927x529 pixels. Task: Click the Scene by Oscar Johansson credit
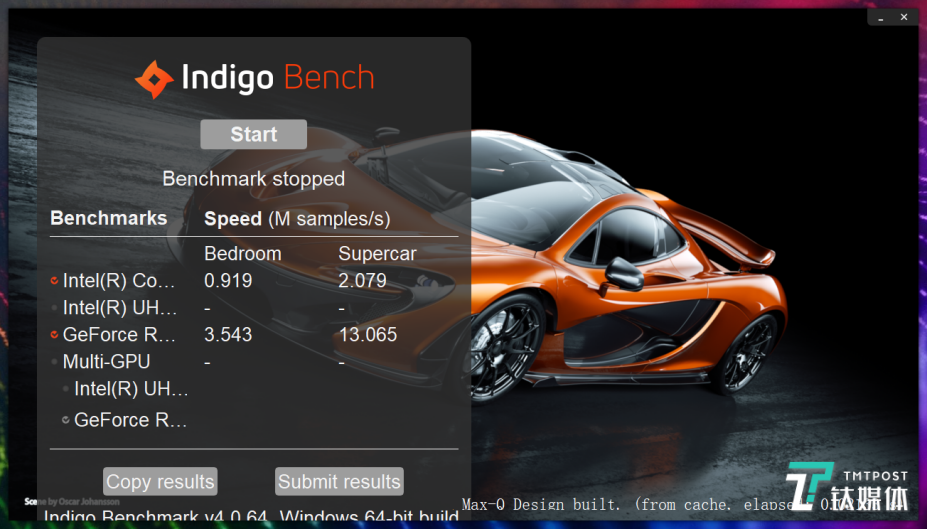click(72, 501)
